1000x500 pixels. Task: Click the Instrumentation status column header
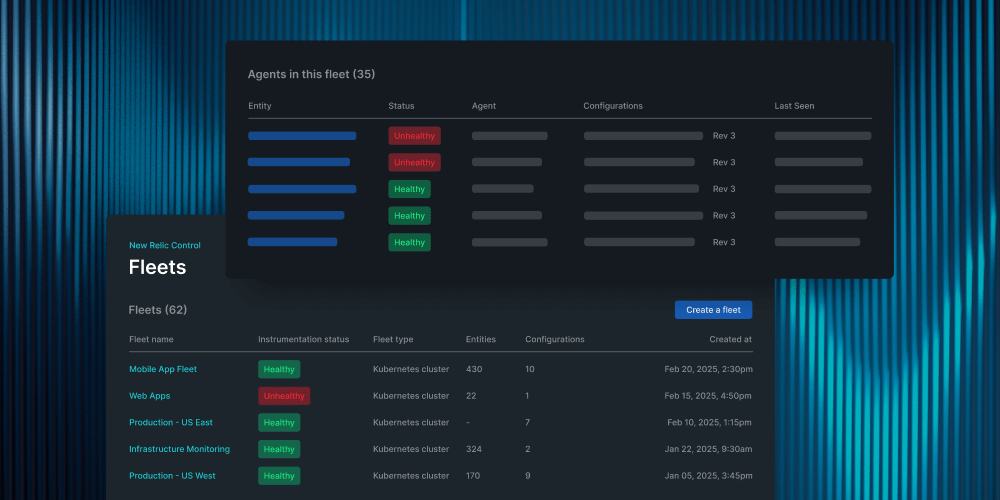[x=304, y=339]
